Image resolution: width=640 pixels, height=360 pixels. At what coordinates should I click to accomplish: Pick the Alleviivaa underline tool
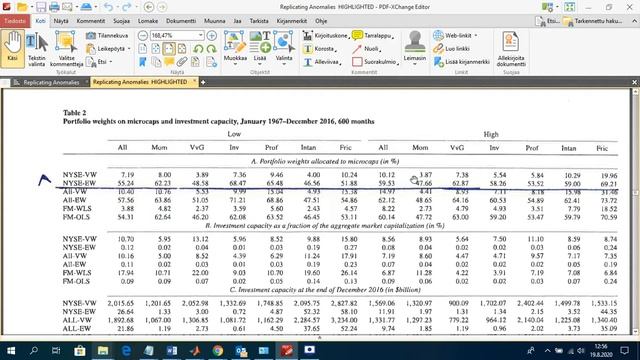[x=322, y=62]
